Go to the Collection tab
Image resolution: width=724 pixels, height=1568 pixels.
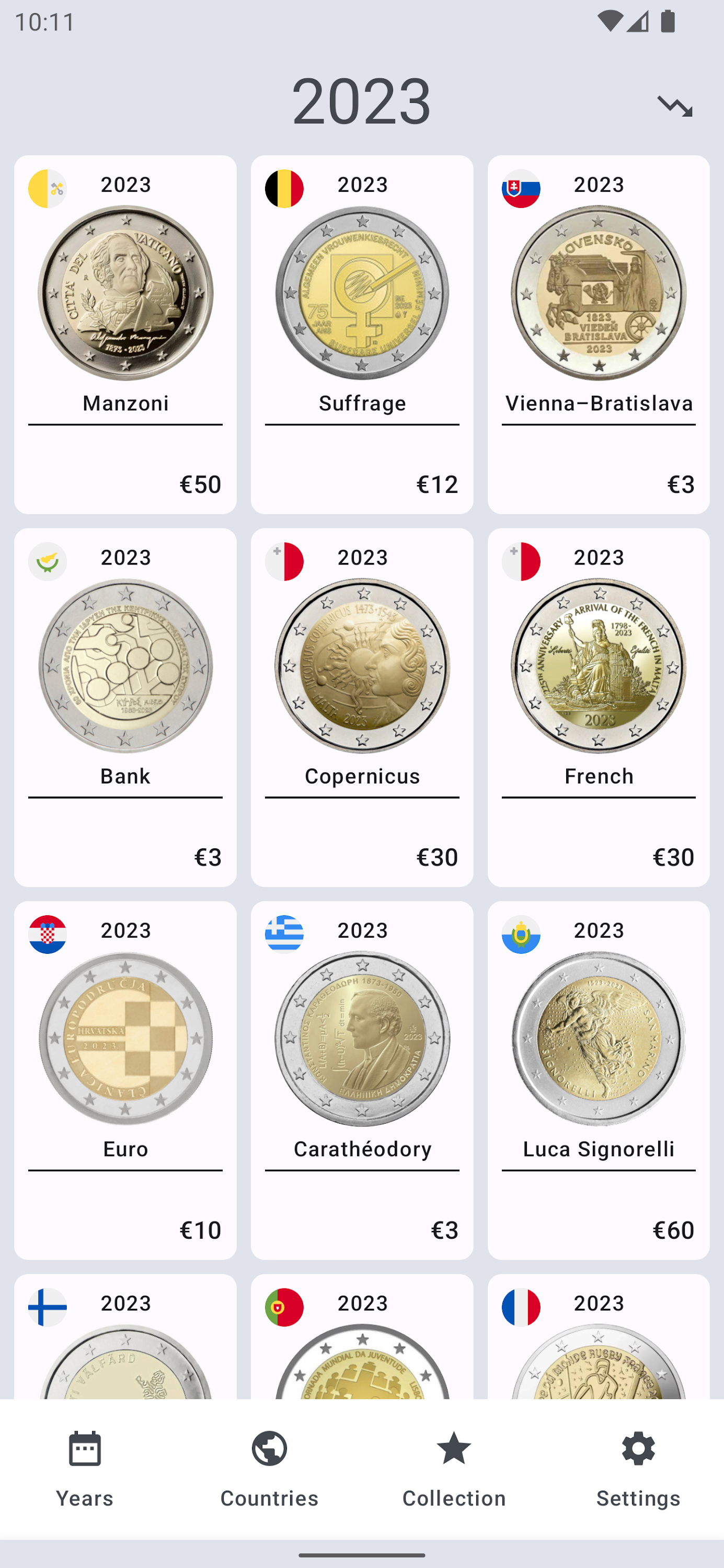(454, 1469)
